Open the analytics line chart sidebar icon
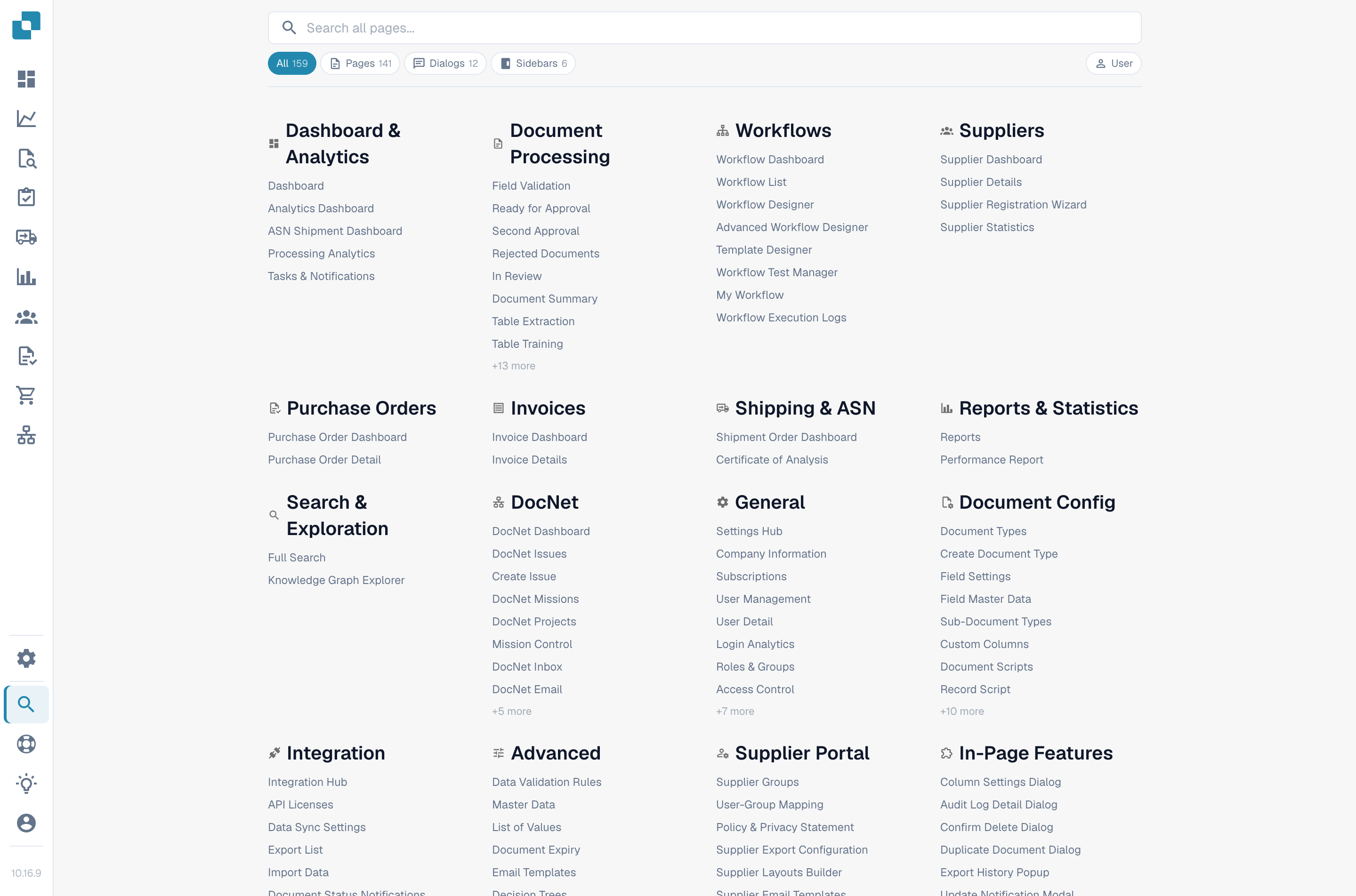Viewport: 1356px width, 896px height. (26, 118)
